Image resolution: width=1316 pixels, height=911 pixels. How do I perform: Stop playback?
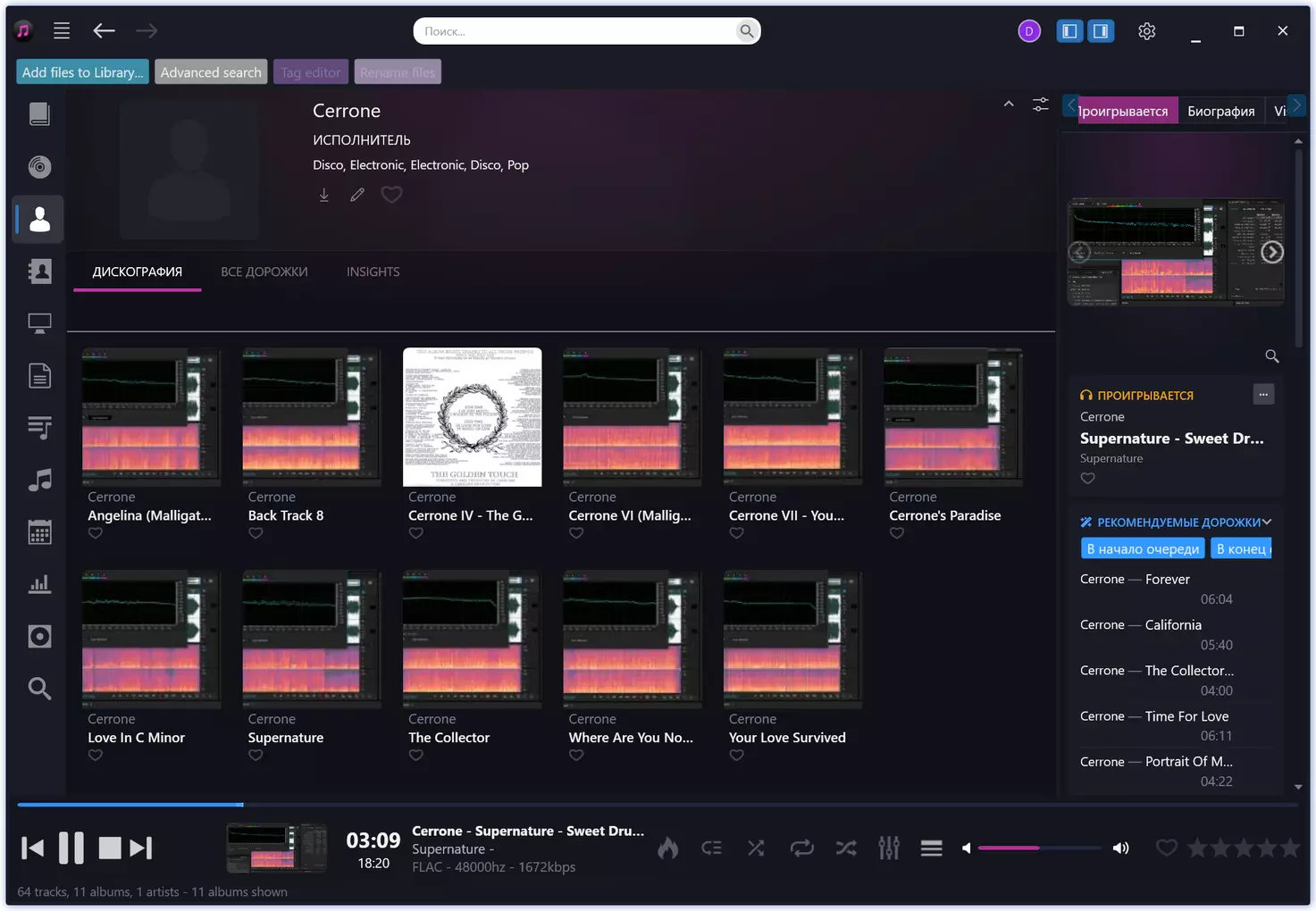[x=110, y=848]
